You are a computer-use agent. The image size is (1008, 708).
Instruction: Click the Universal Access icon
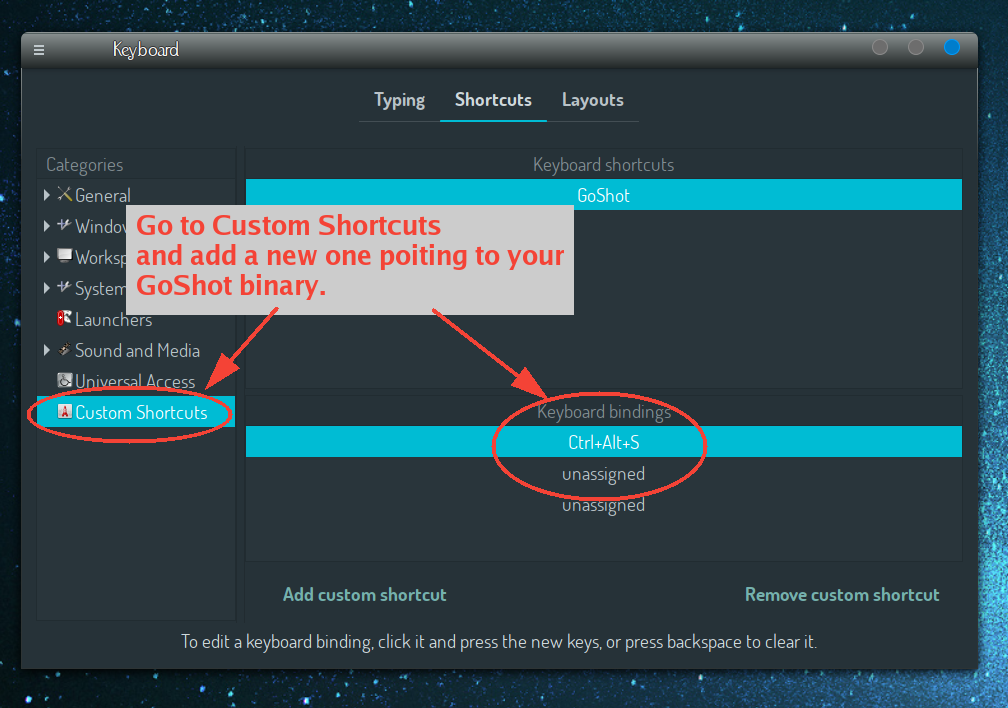[x=64, y=380]
